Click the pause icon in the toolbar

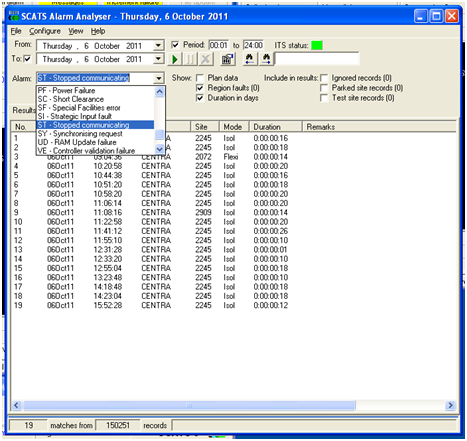(x=190, y=59)
